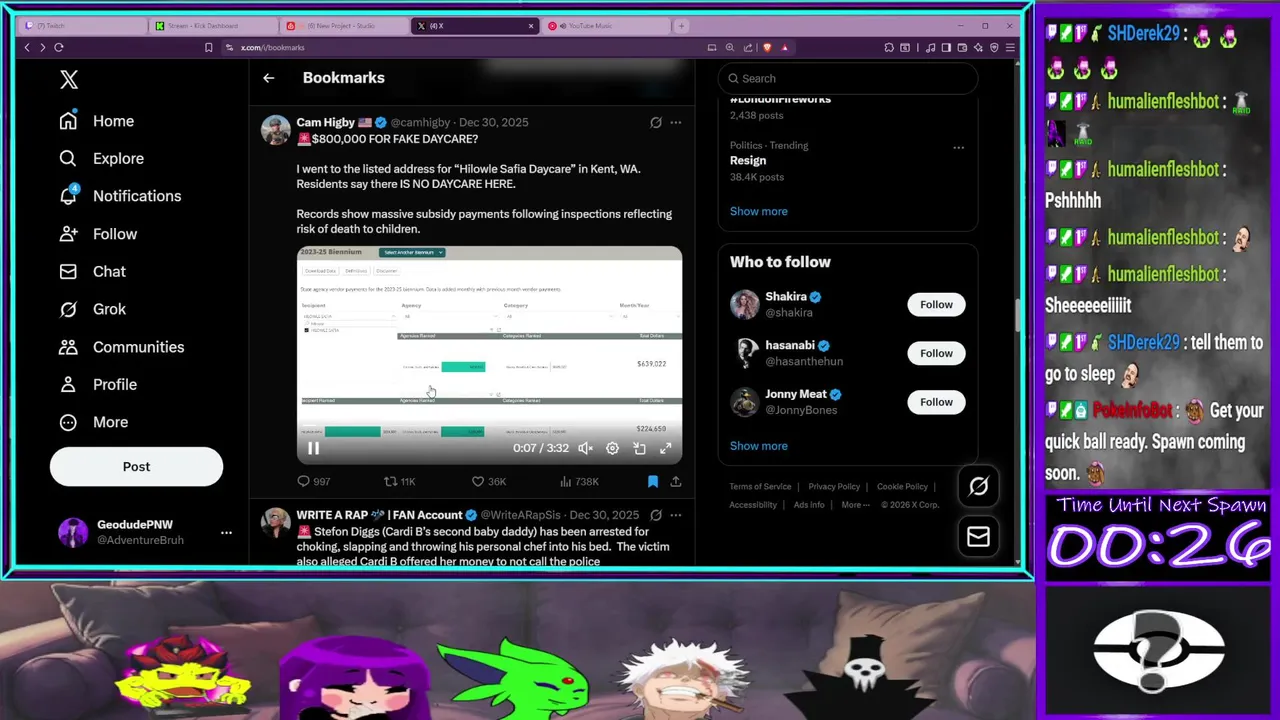Show more trending topics

pyautogui.click(x=758, y=211)
